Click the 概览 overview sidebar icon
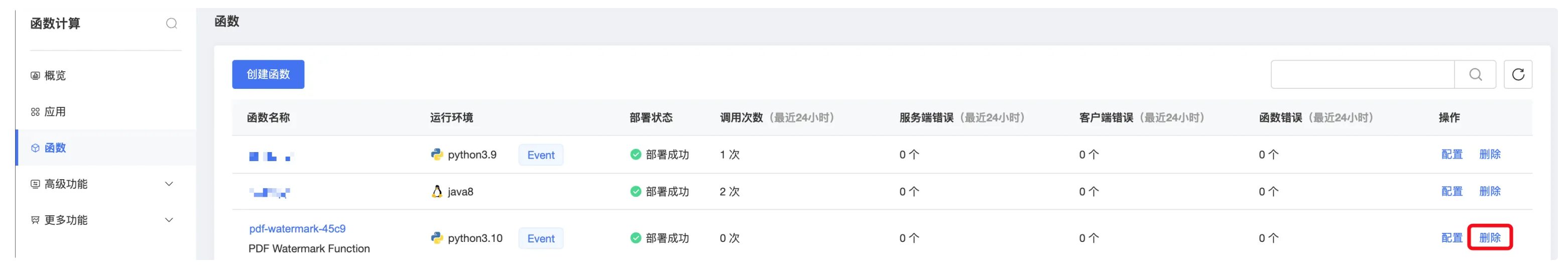Viewport: 1568px width, 265px height. click(35, 75)
